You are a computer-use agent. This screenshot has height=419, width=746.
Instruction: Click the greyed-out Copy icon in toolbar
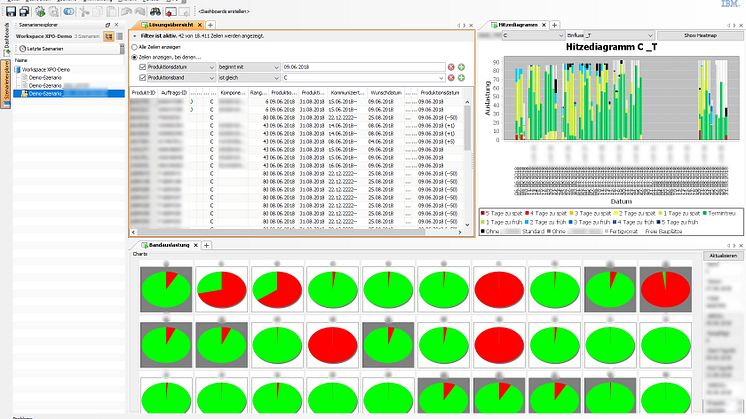(x=98, y=11)
